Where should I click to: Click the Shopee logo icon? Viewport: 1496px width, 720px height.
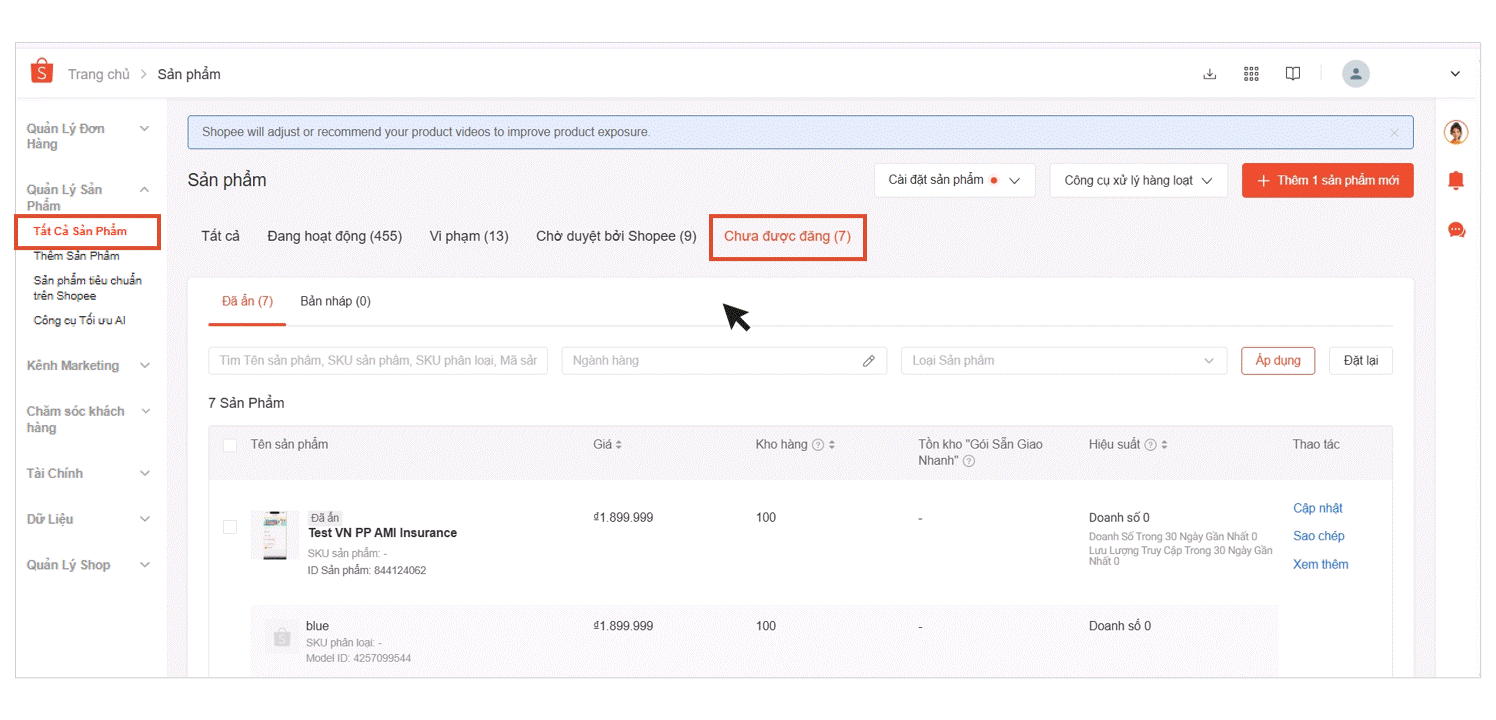[42, 71]
